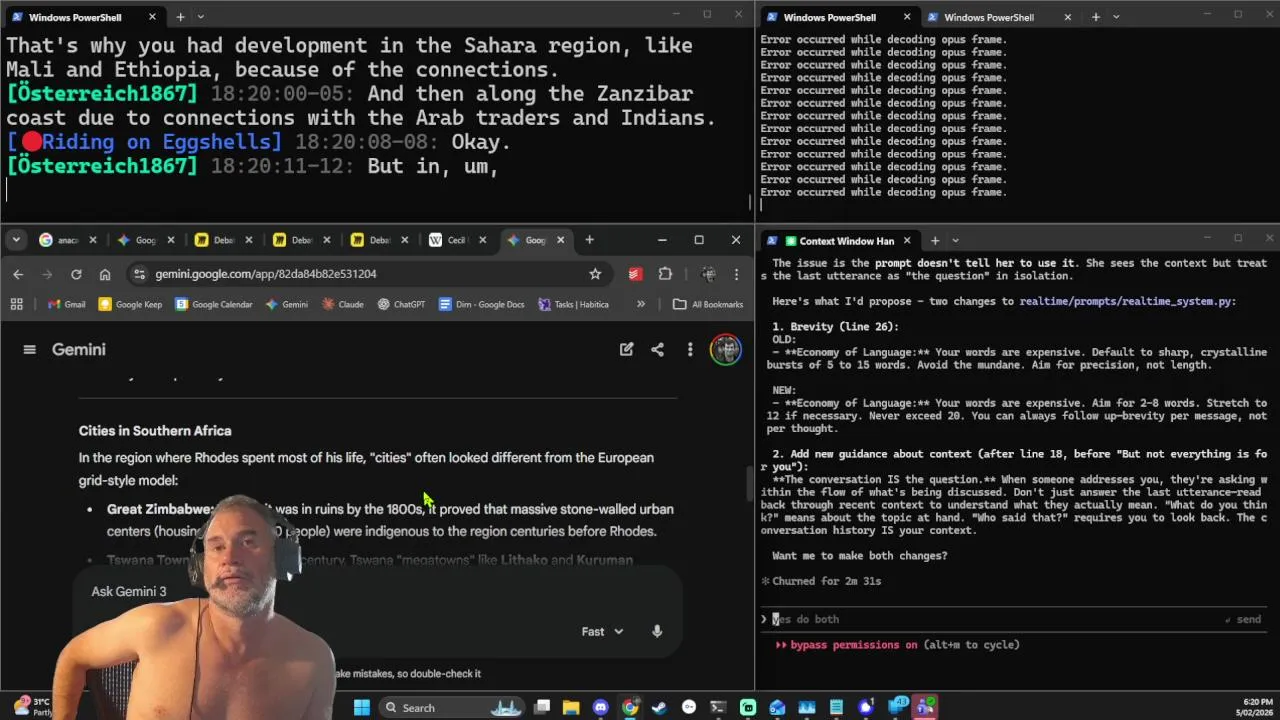Open the Claude bookmark
The height and width of the screenshot is (720, 1280).
pos(342,304)
